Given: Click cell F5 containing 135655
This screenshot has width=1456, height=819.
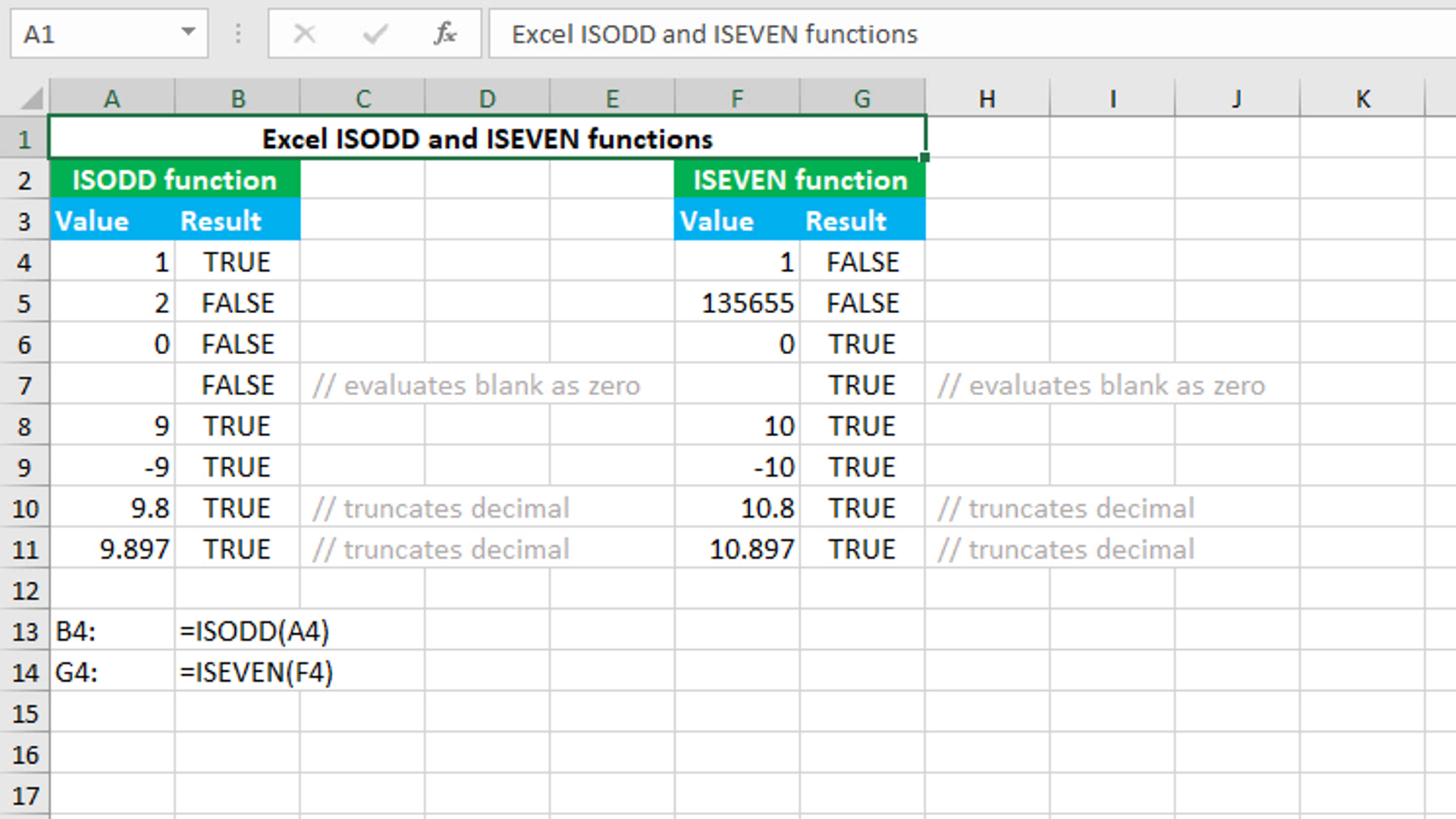Looking at the screenshot, I should pyautogui.click(x=737, y=303).
